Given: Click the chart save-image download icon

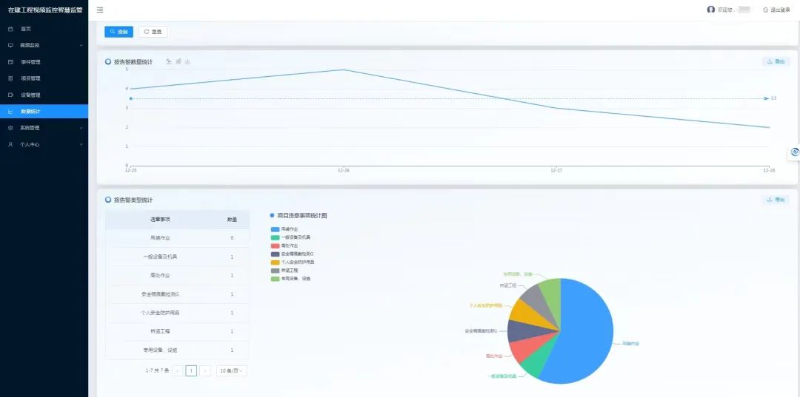Looking at the screenshot, I should 187,61.
